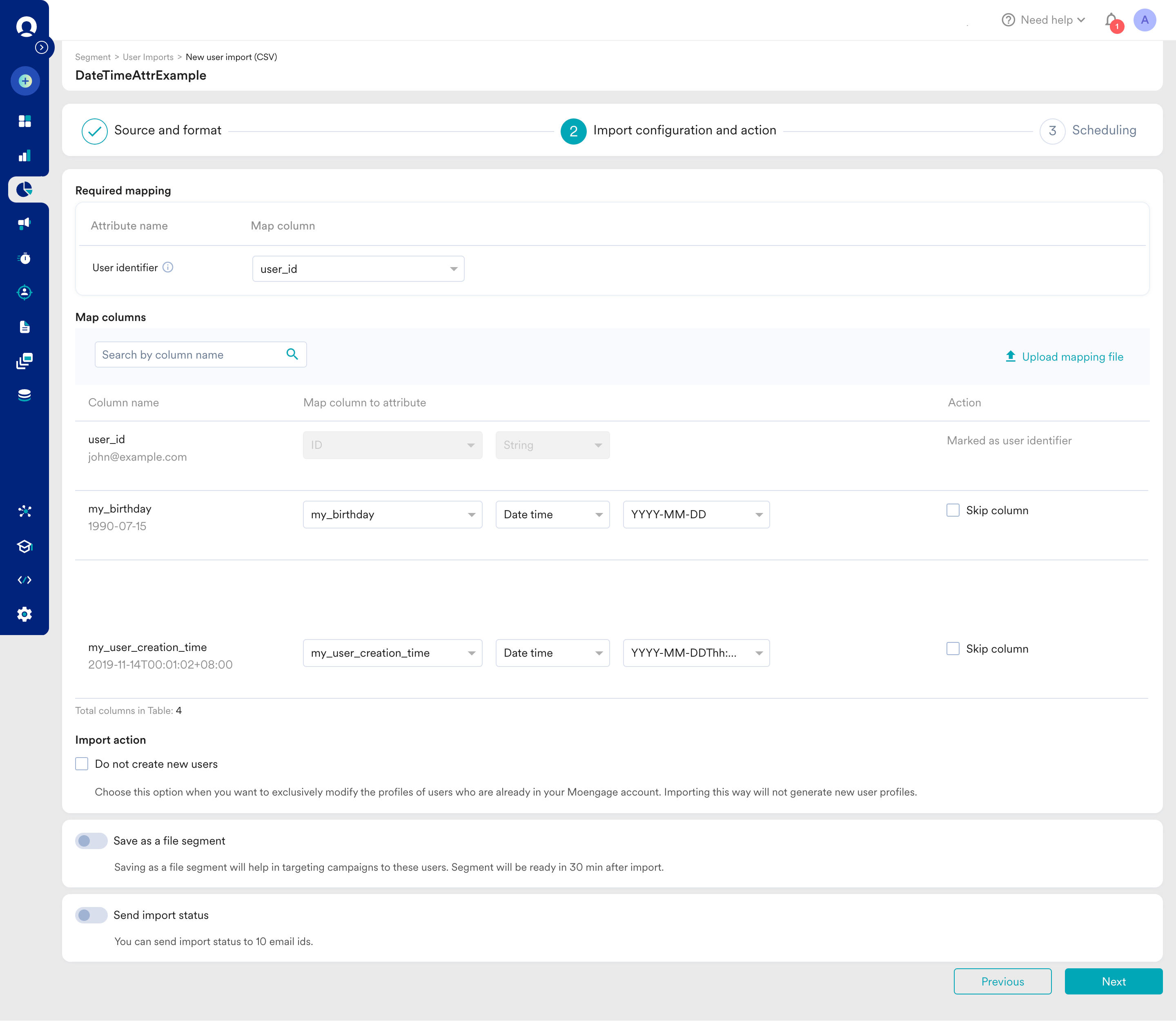The image size is (1176, 1021).
Task: Check Do not create new users
Action: pos(82,764)
